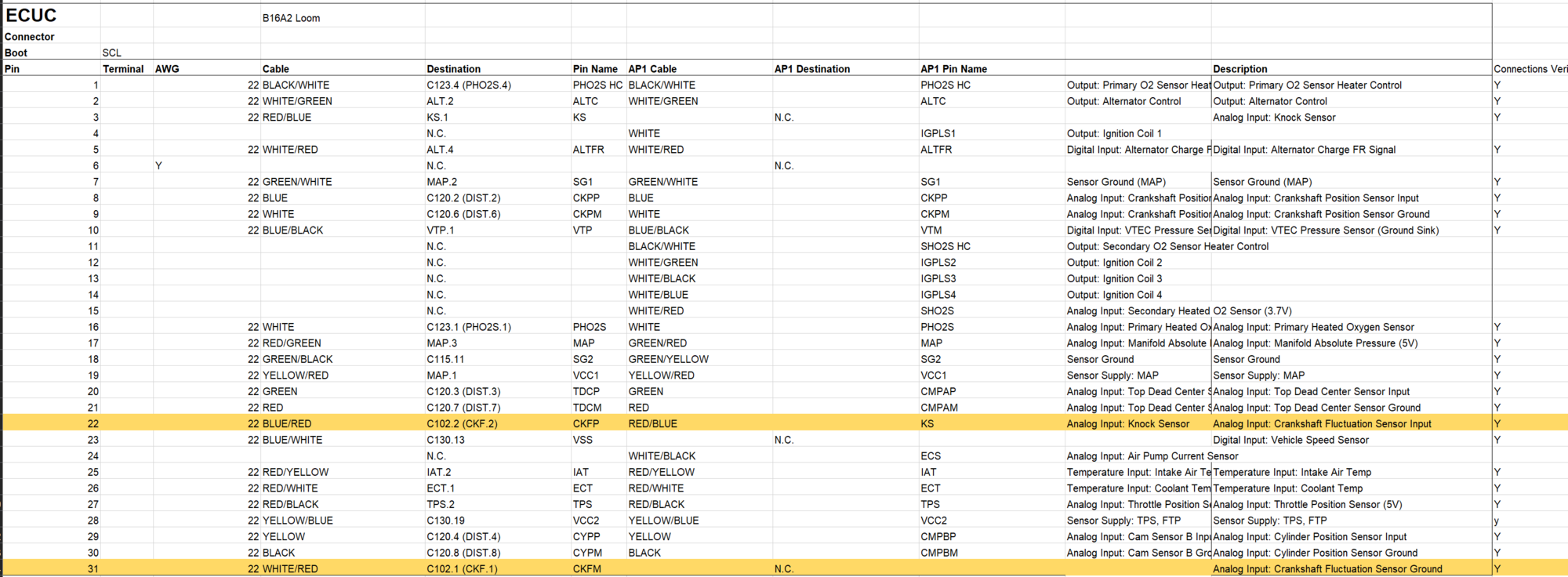Click the C123.4 (PHO2S.4) destination cell
The width and height of the screenshot is (1568, 577).
click(x=469, y=85)
